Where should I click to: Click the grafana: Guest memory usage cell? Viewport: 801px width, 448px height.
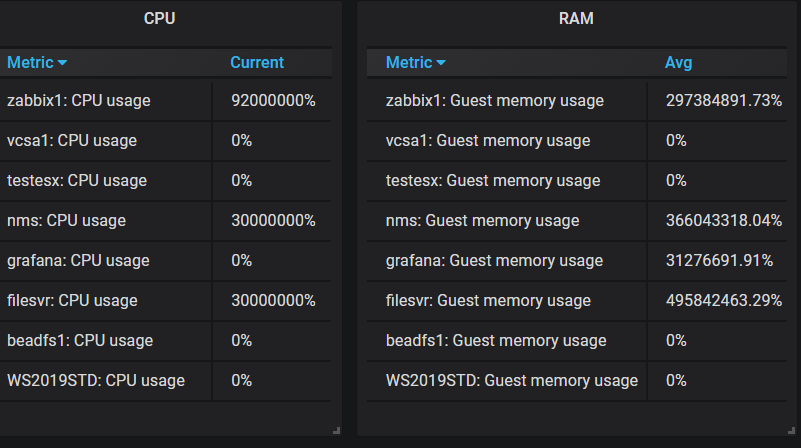pos(495,261)
